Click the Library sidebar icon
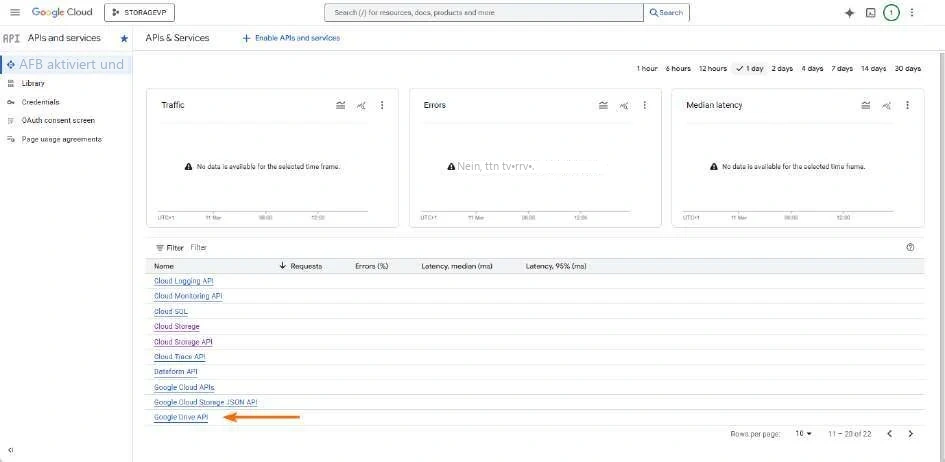Screen dimensions: 945x462 [x=10, y=84]
